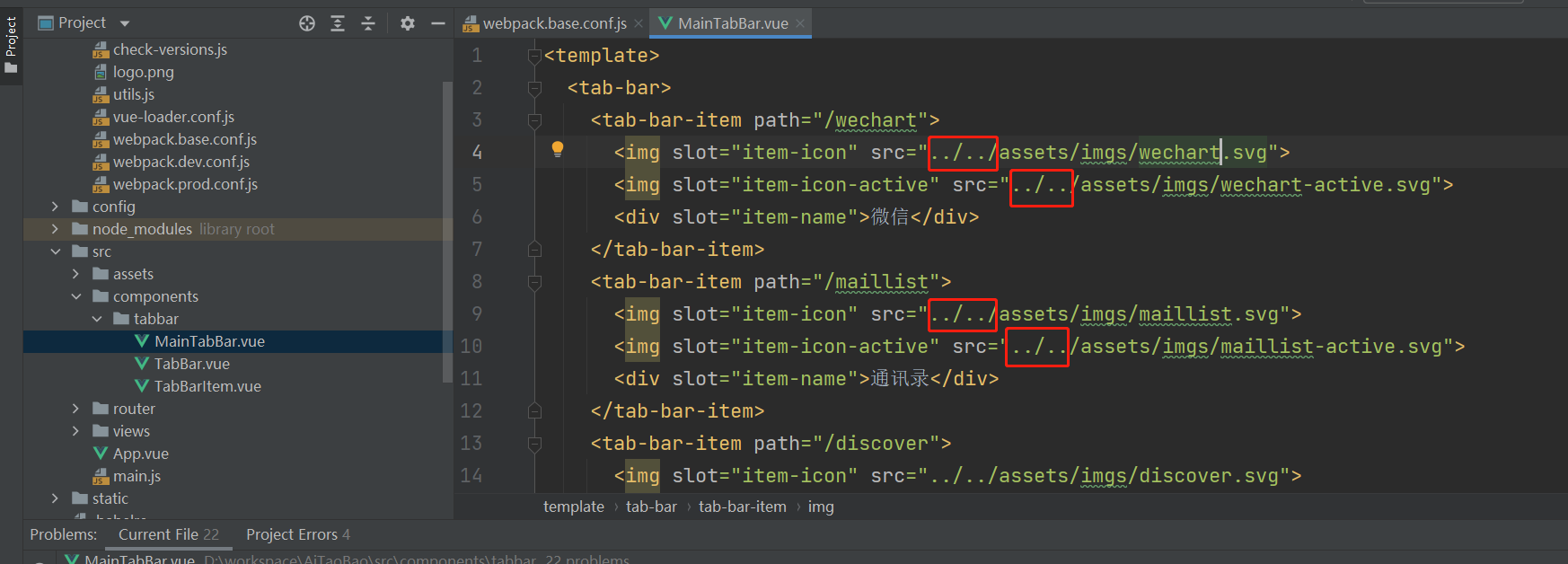Expand the config folder
The height and width of the screenshot is (564, 1568).
55,207
